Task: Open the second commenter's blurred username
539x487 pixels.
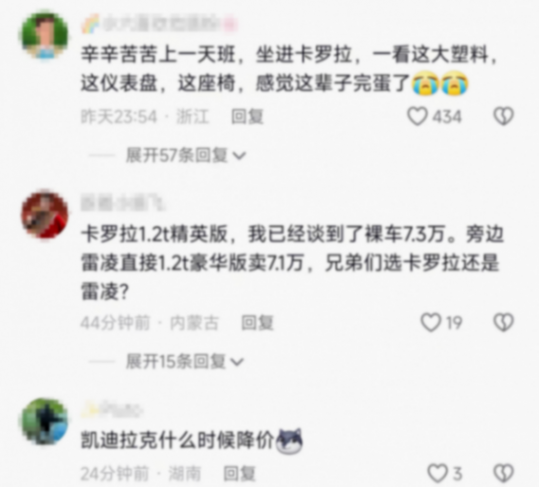Action: [x=123, y=203]
